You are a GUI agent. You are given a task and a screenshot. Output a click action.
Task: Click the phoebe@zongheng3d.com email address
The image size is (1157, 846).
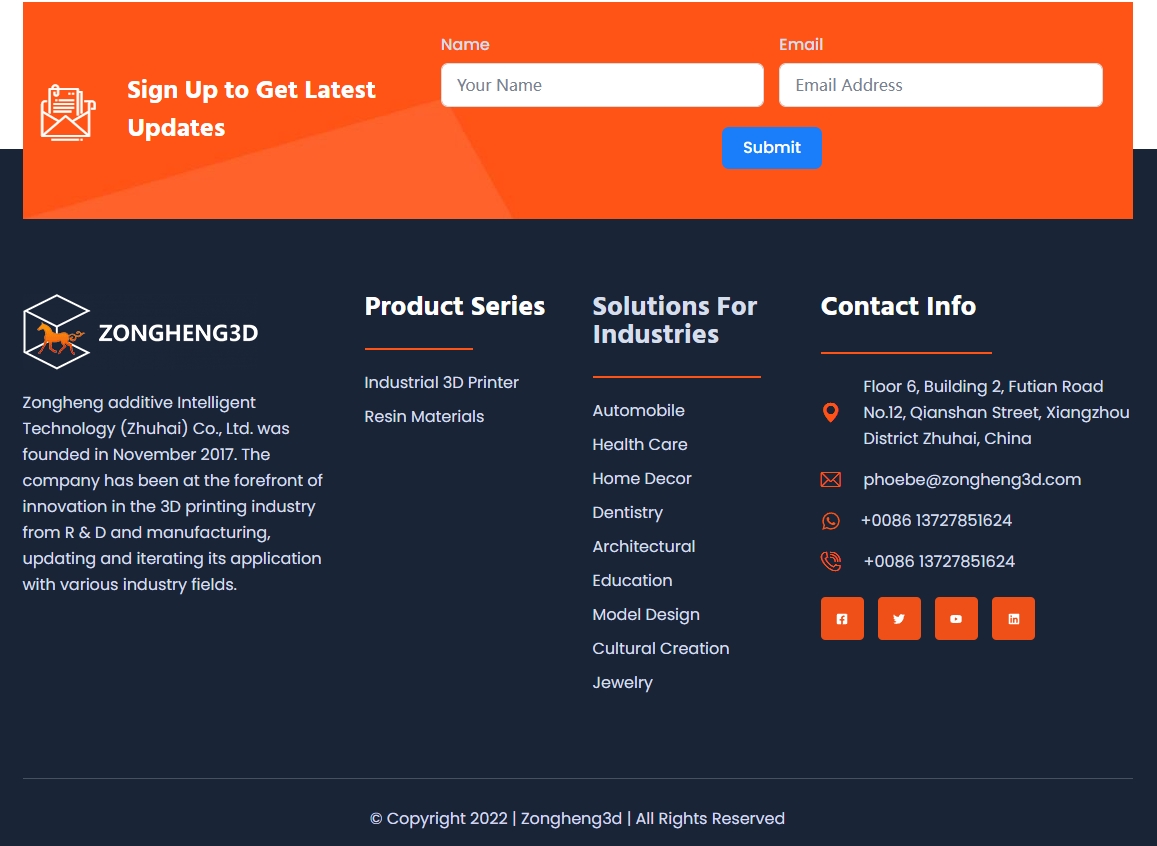point(972,480)
